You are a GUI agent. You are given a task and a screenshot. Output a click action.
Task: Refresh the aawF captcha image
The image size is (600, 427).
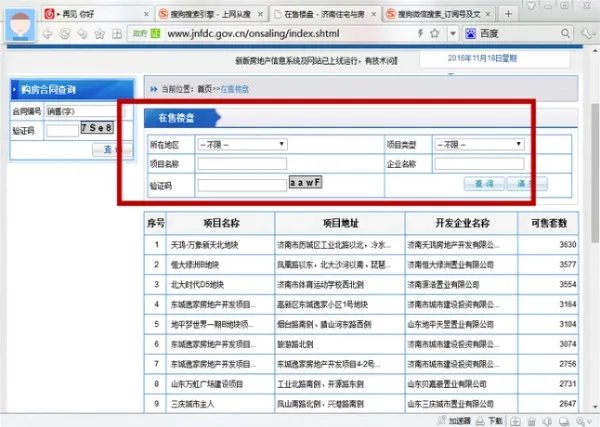[x=305, y=183]
